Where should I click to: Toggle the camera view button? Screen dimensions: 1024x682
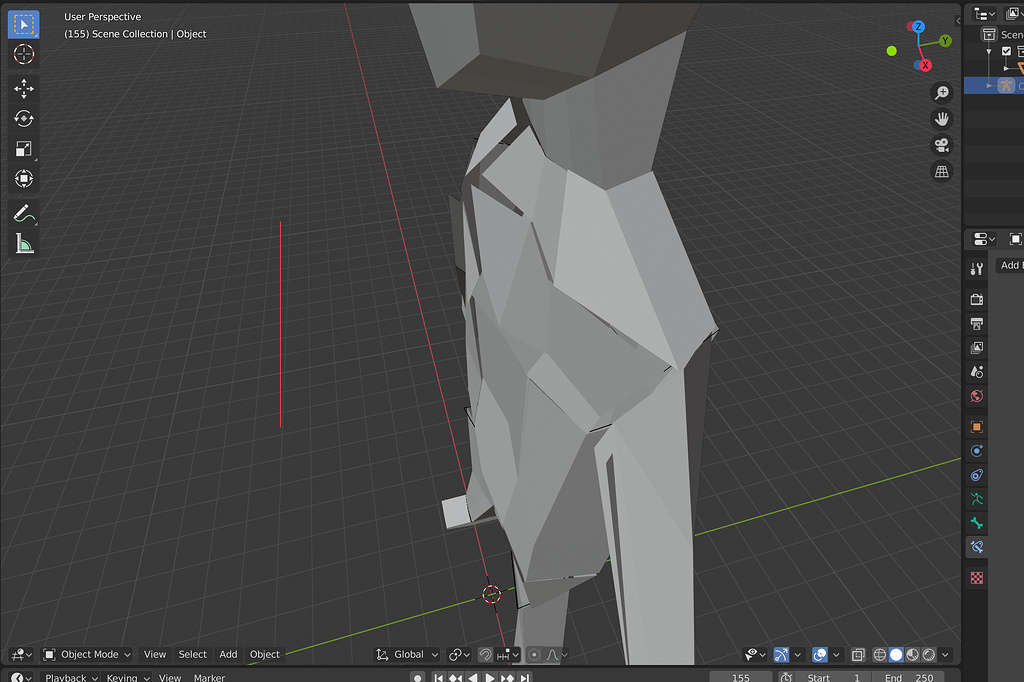941,145
